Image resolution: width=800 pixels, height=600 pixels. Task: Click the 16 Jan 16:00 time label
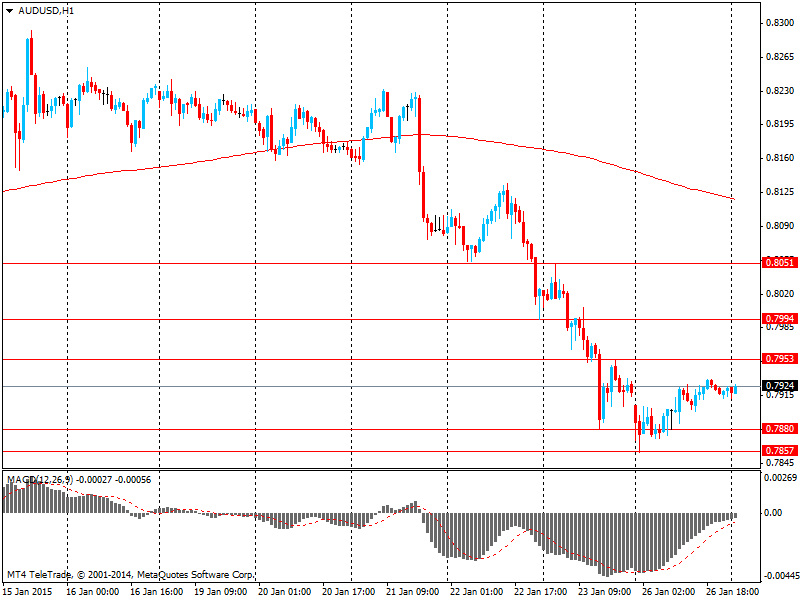pos(157,591)
